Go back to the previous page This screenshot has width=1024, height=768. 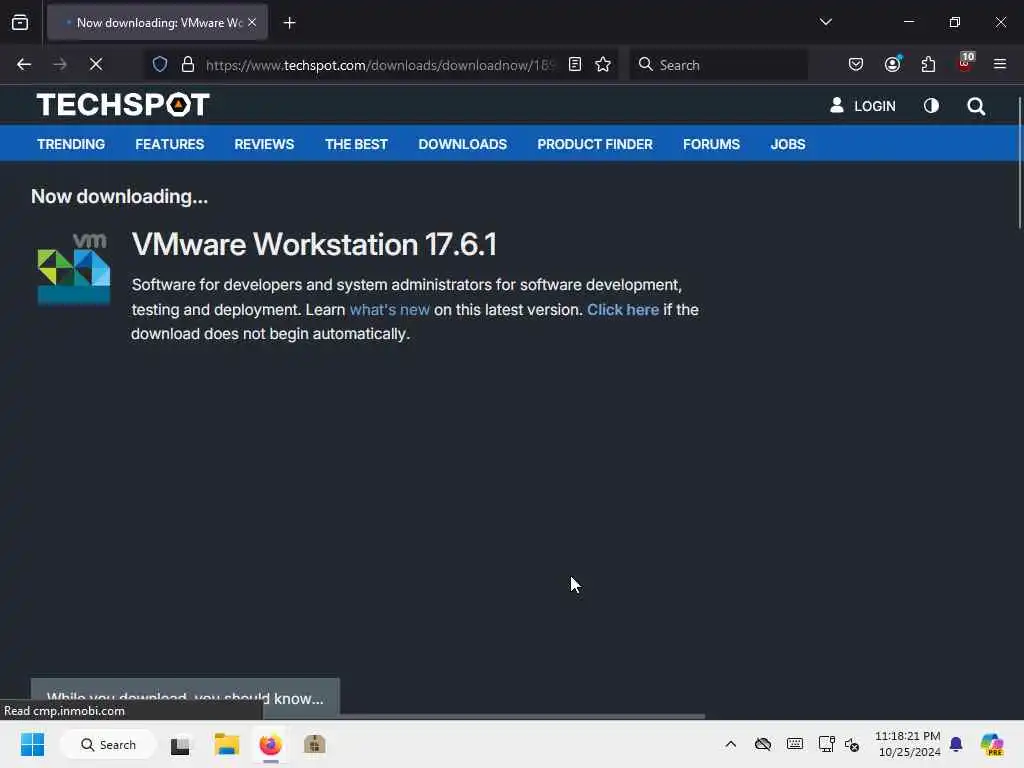click(24, 64)
